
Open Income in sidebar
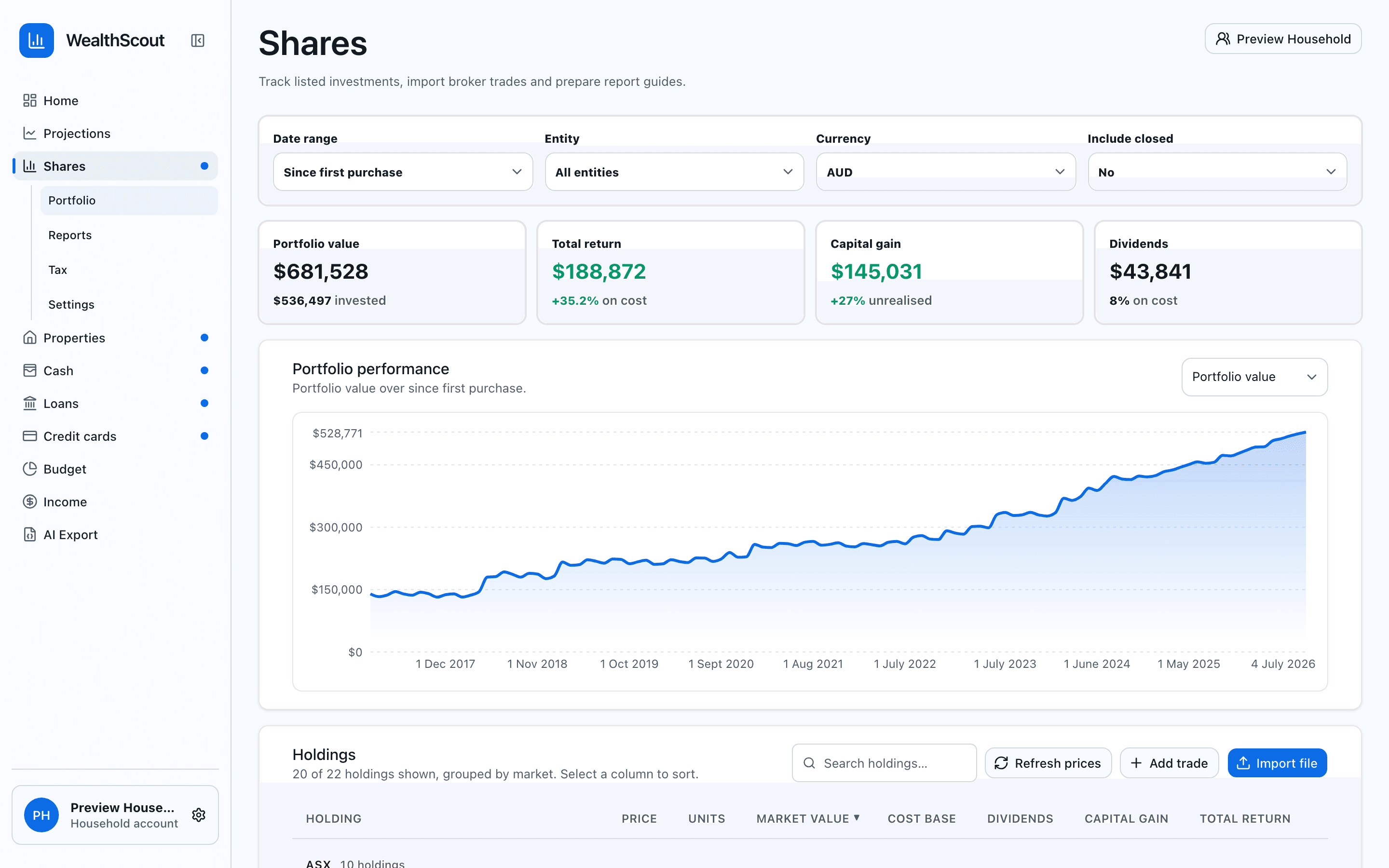tap(115, 501)
